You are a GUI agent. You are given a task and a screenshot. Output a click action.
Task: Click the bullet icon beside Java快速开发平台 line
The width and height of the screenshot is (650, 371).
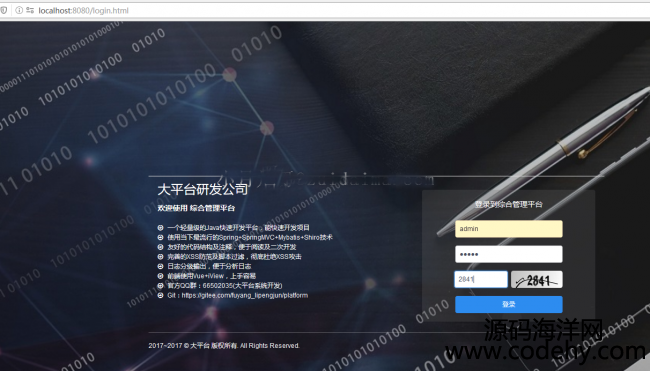click(160, 228)
